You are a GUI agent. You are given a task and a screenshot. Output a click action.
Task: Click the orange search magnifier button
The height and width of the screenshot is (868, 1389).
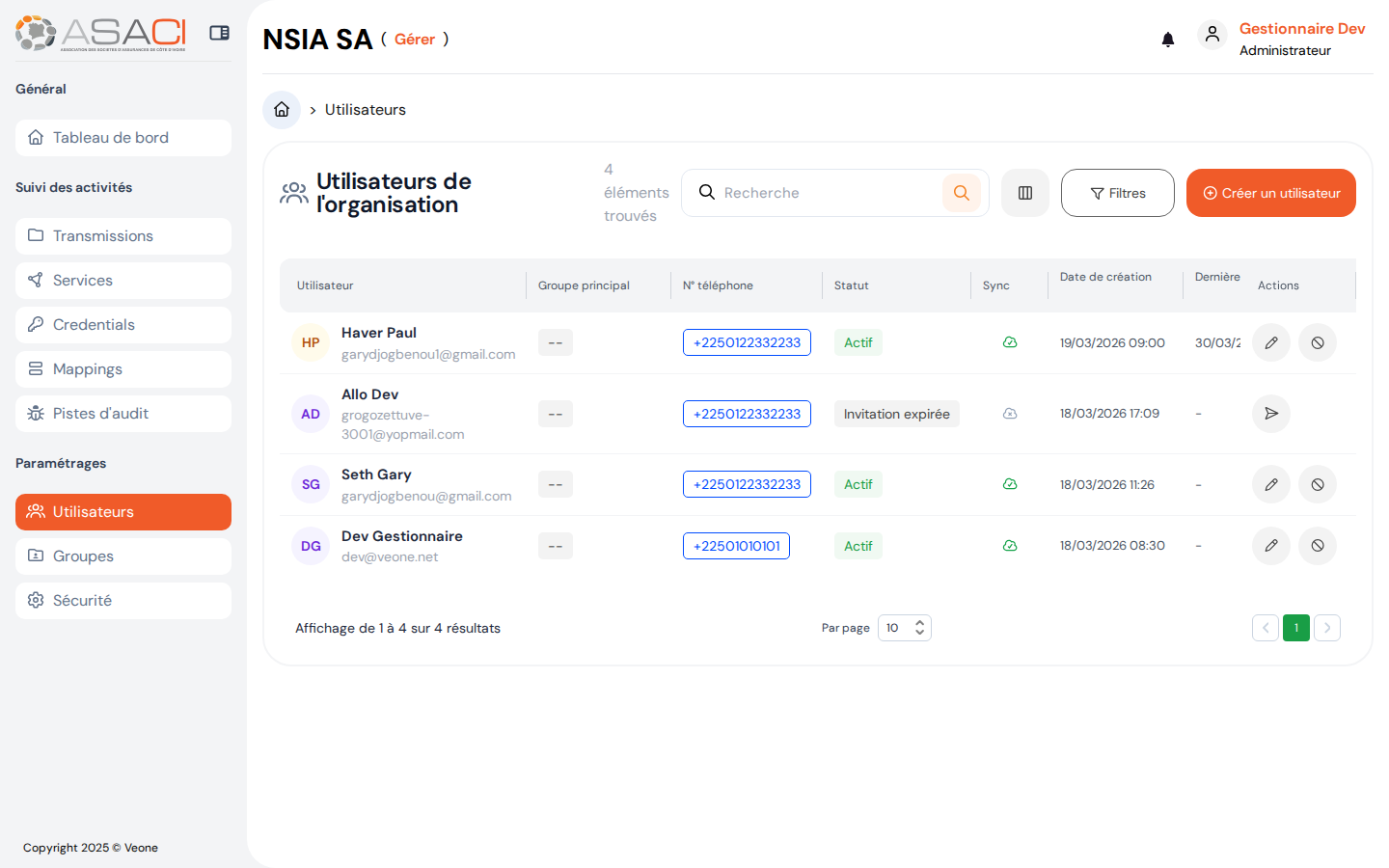click(961, 193)
